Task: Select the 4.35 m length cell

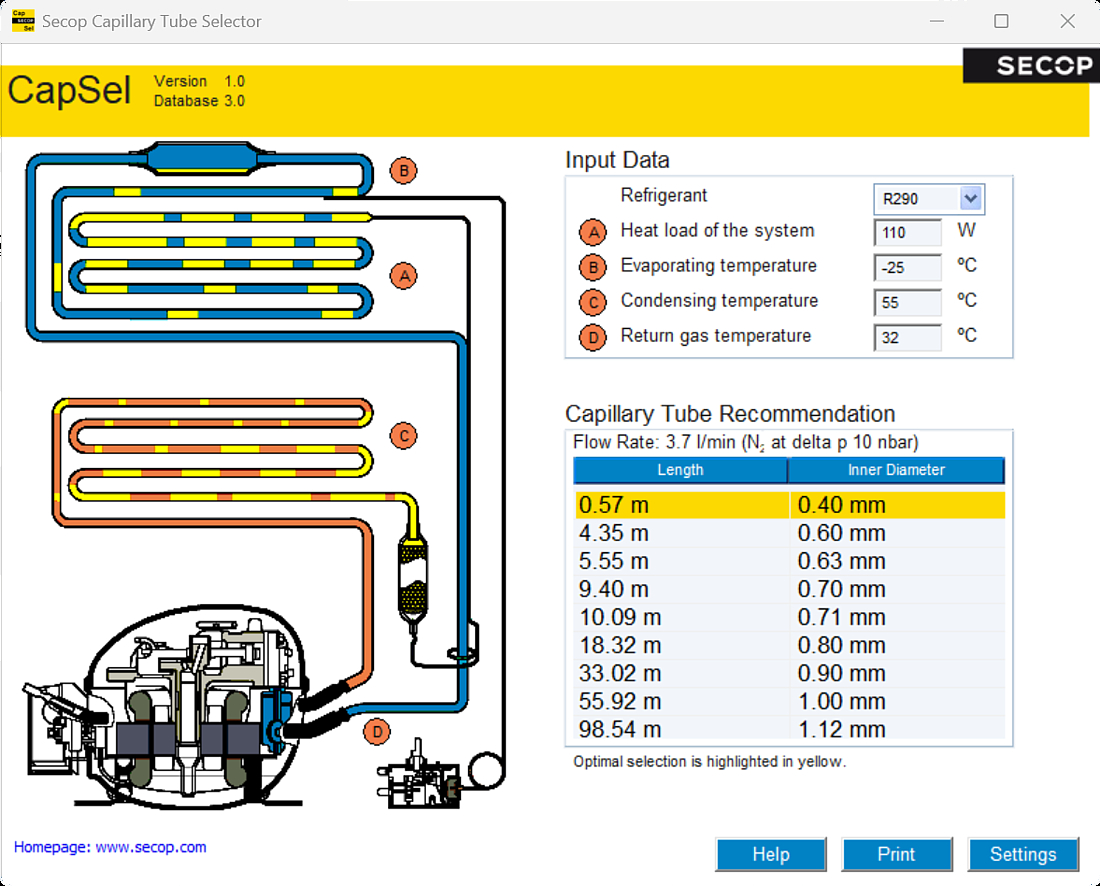Action: point(682,533)
